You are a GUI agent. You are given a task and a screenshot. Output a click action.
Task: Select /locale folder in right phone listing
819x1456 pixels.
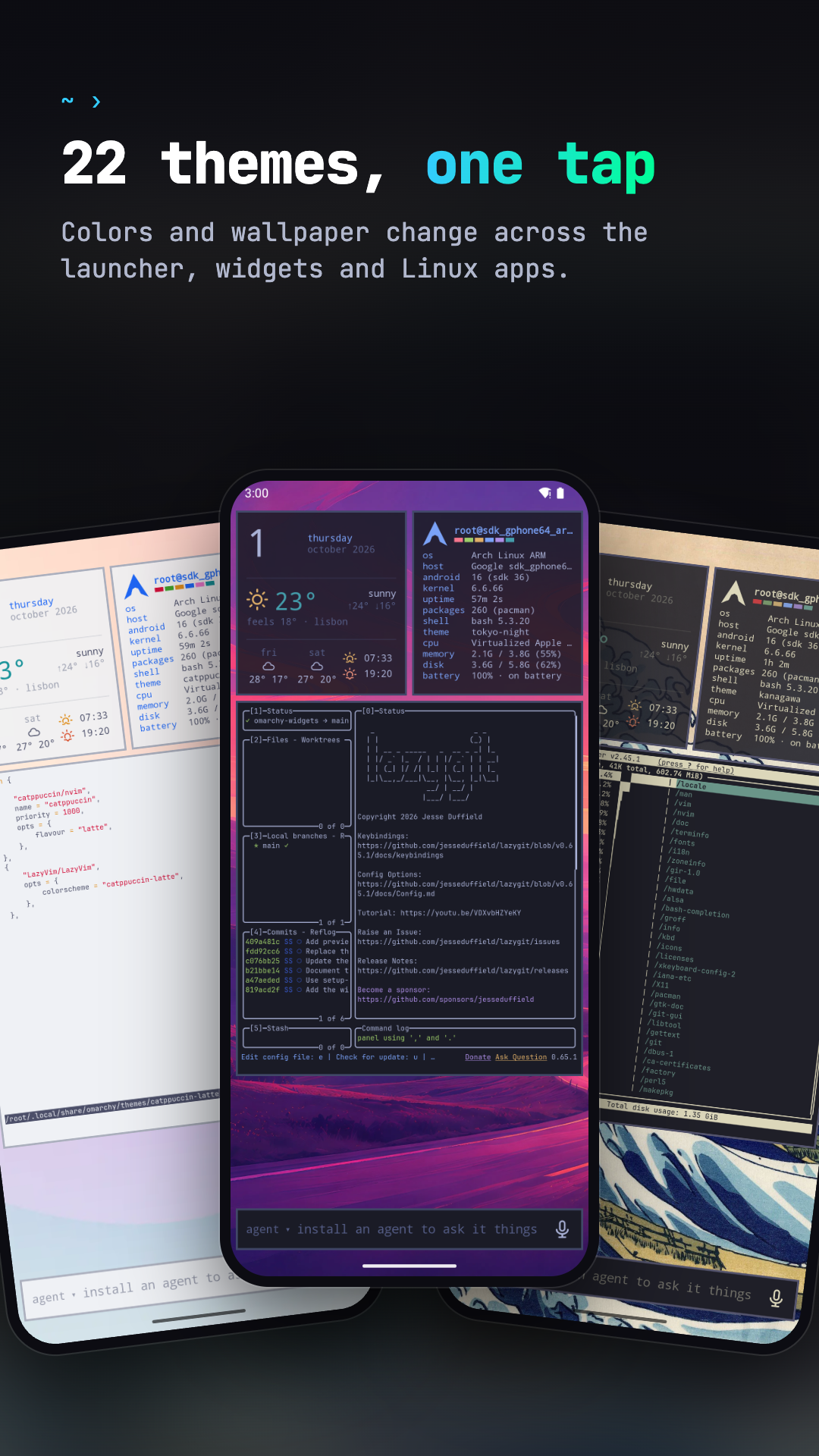(x=692, y=786)
